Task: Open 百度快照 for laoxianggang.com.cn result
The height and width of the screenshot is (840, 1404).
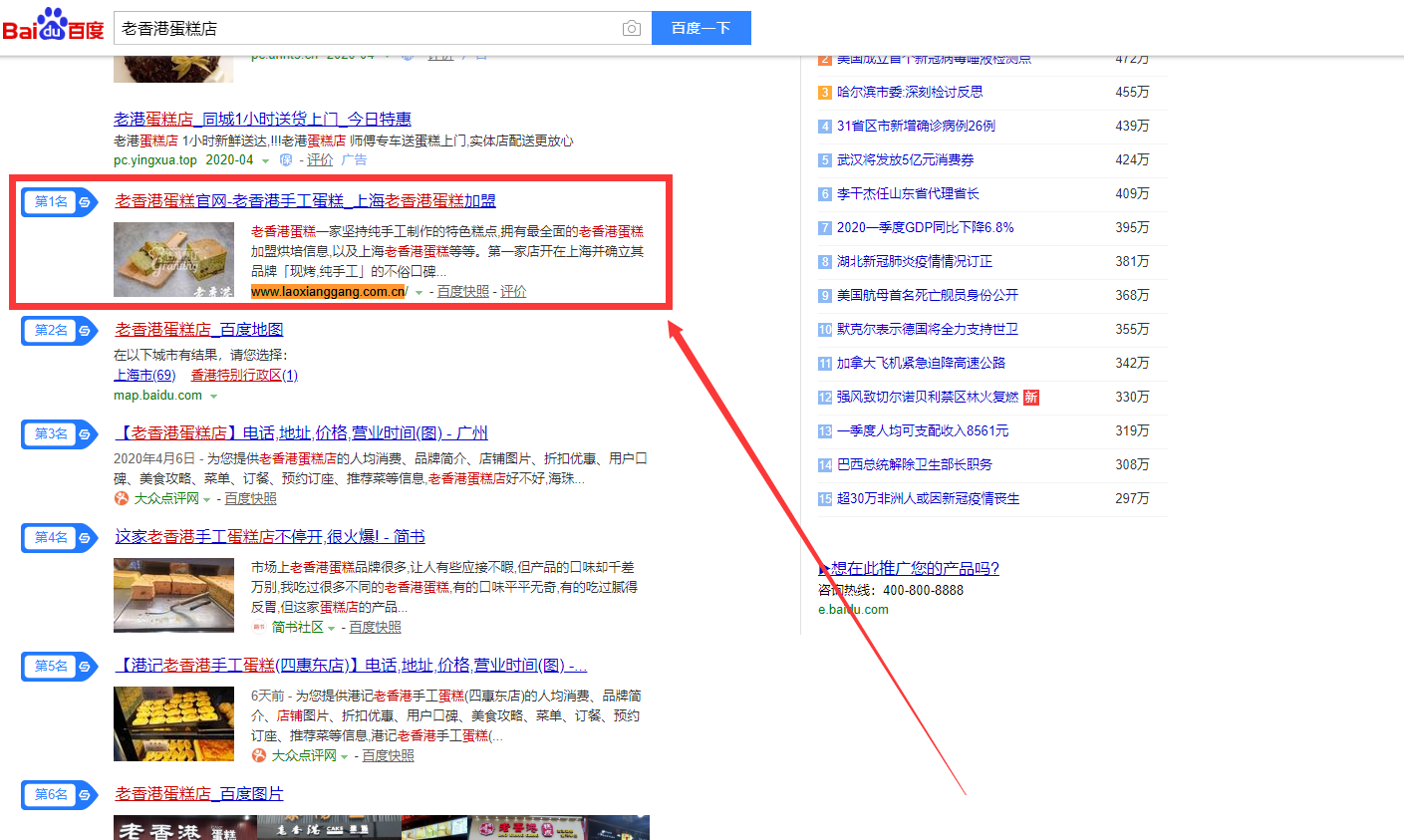Action: (x=463, y=291)
